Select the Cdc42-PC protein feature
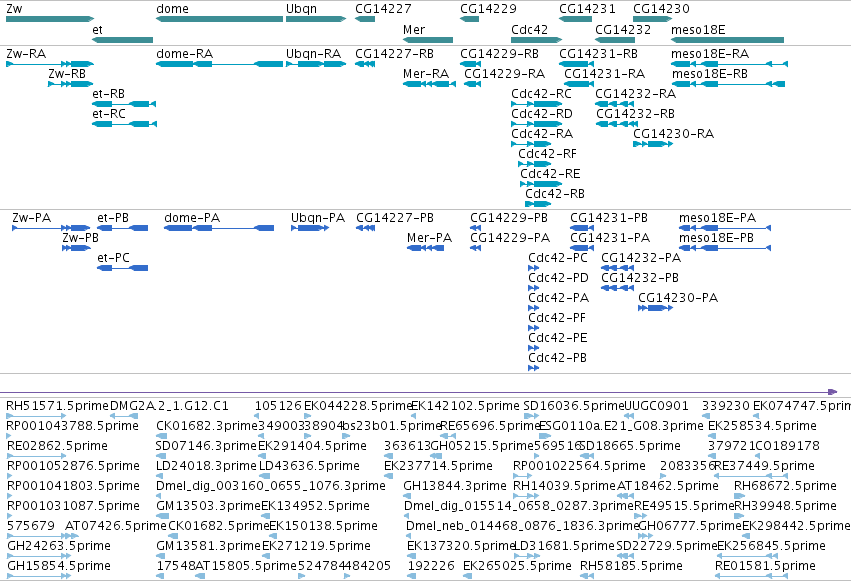This screenshot has height=581, width=851. [x=534, y=268]
